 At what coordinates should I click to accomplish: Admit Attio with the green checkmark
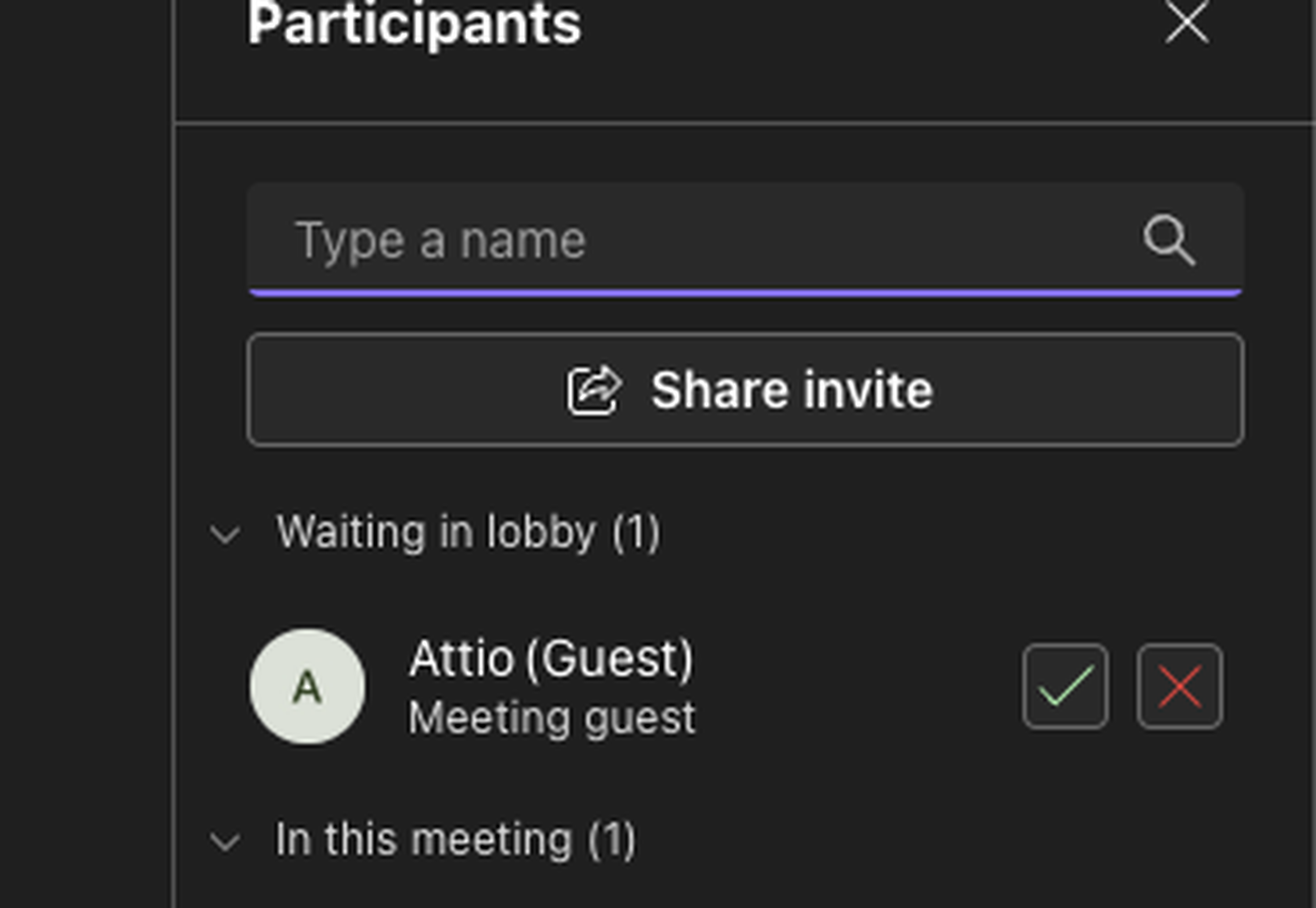coord(1065,686)
